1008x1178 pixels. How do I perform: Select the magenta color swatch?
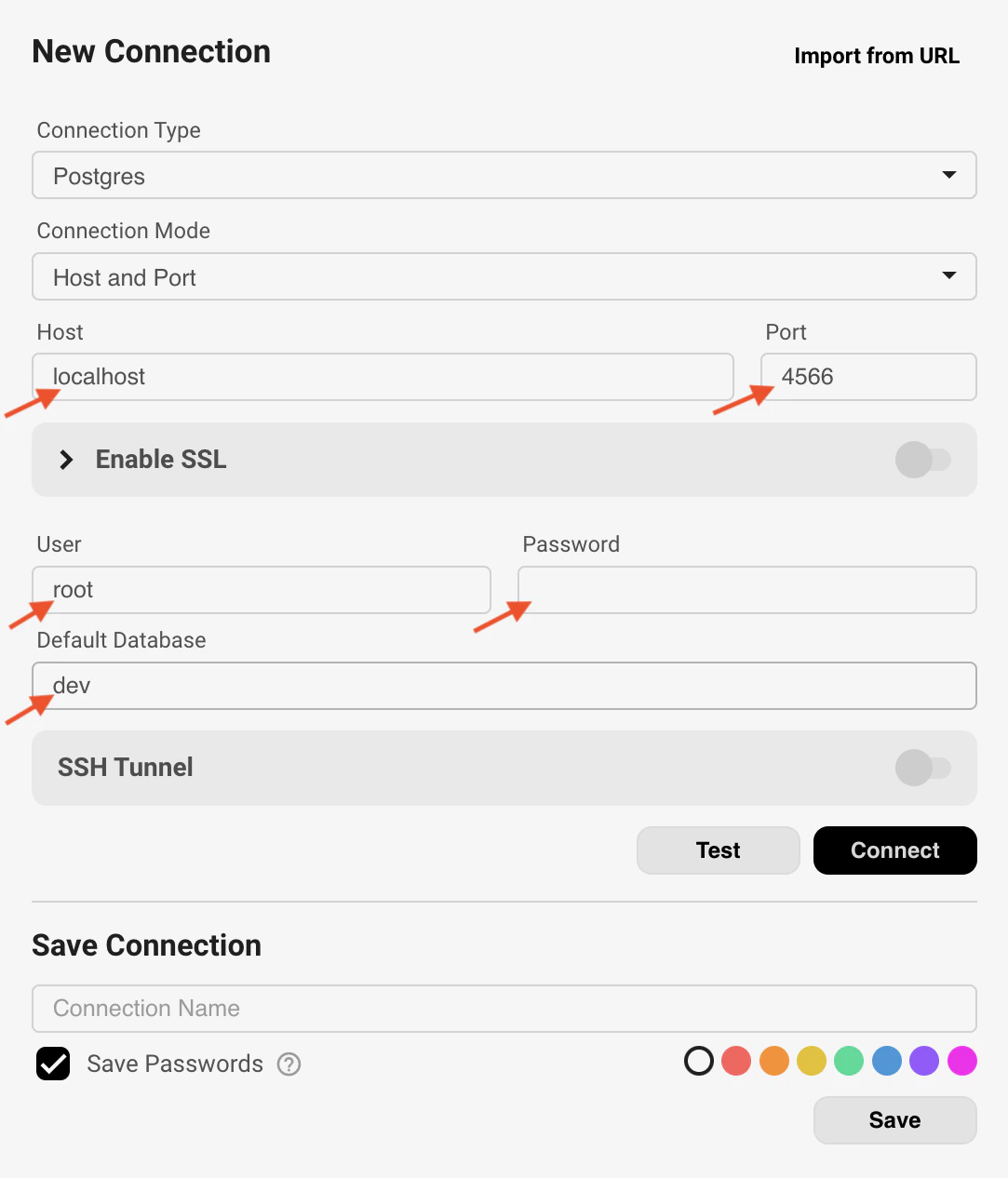[x=962, y=1061]
